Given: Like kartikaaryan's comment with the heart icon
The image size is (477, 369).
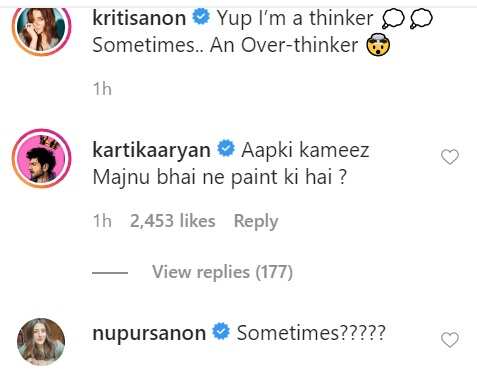Looking at the screenshot, I should click(x=450, y=157).
